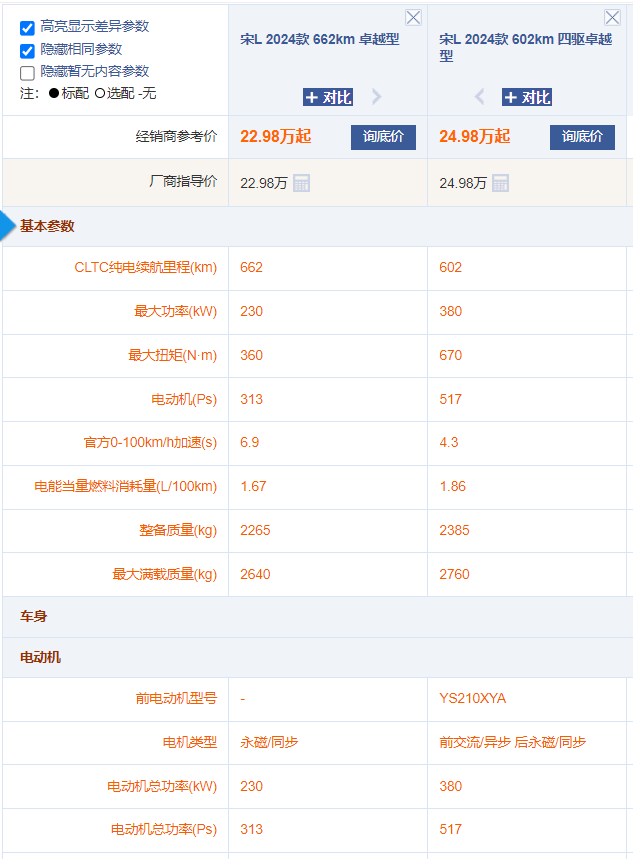Click range value 662
633x859 pixels.
tap(252, 267)
